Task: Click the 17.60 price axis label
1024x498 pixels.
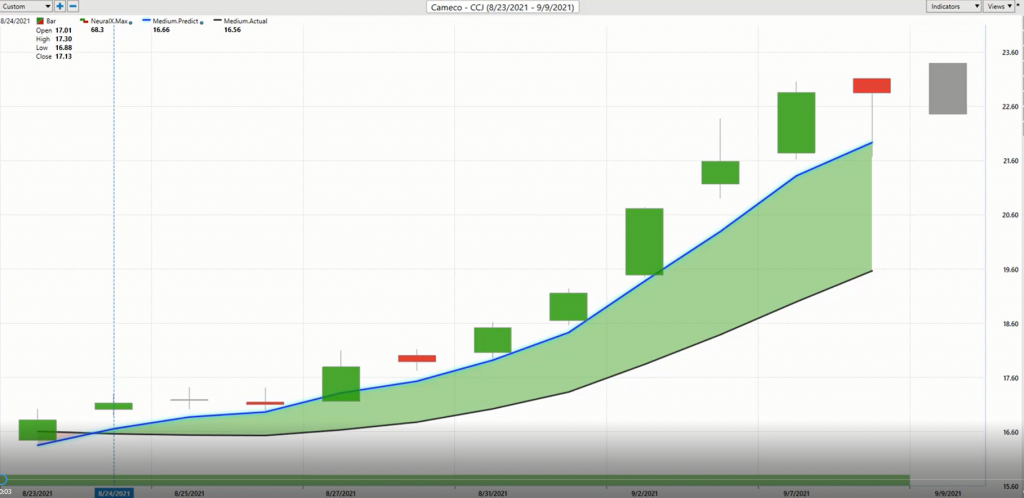Action: pyautogui.click(x=1008, y=379)
